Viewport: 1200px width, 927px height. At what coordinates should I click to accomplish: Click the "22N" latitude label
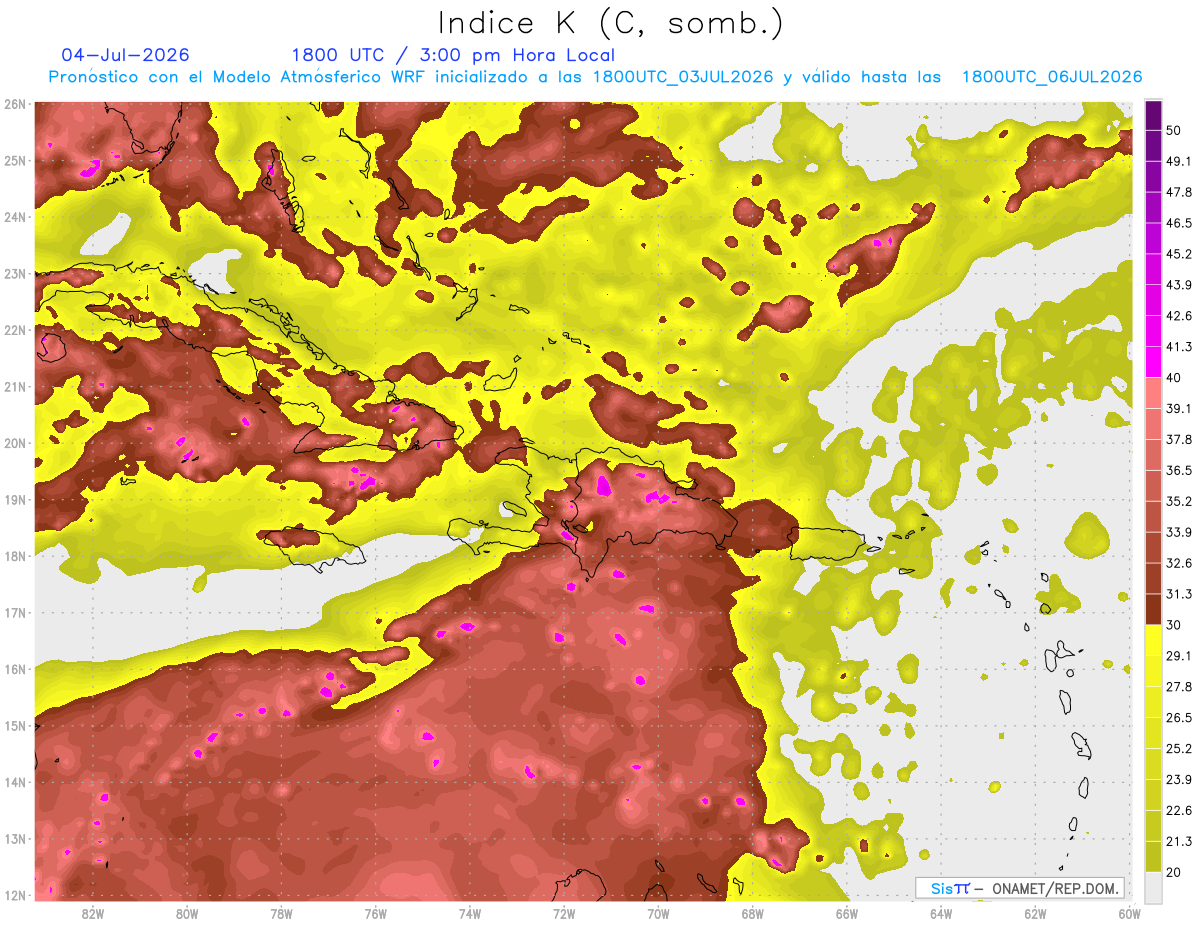14,330
